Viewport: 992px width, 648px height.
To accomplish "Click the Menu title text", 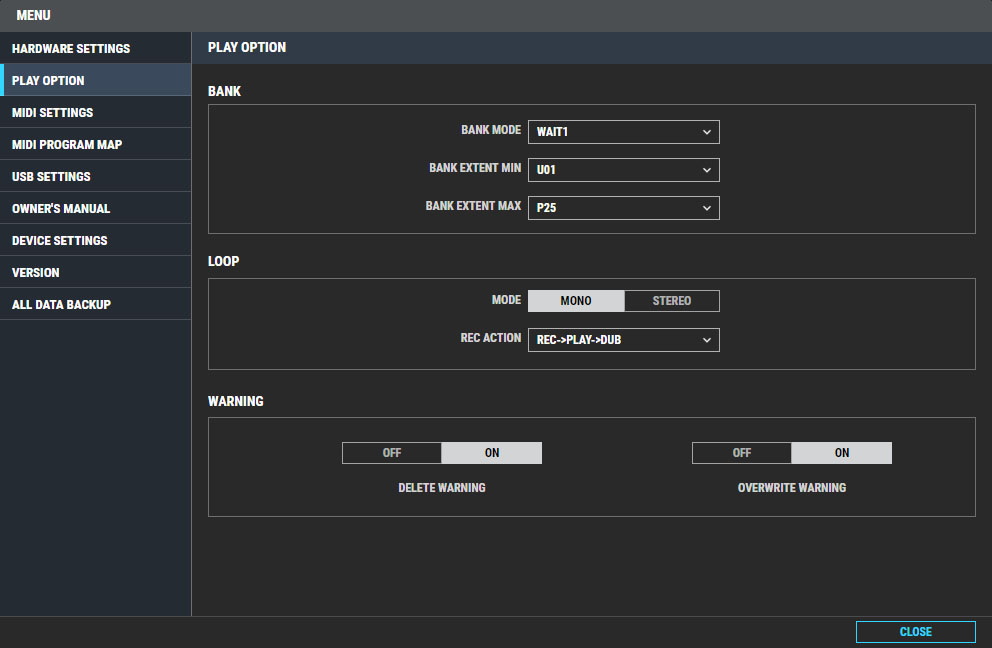I will [x=33, y=15].
